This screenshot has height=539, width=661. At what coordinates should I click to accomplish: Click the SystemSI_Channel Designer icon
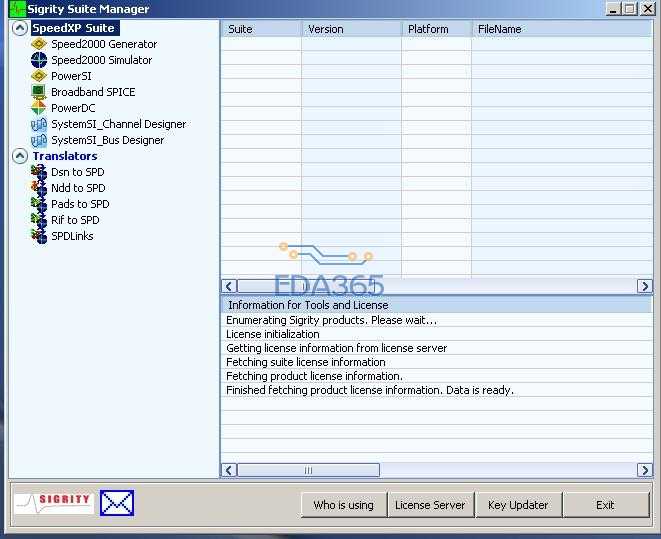pyautogui.click(x=39, y=124)
